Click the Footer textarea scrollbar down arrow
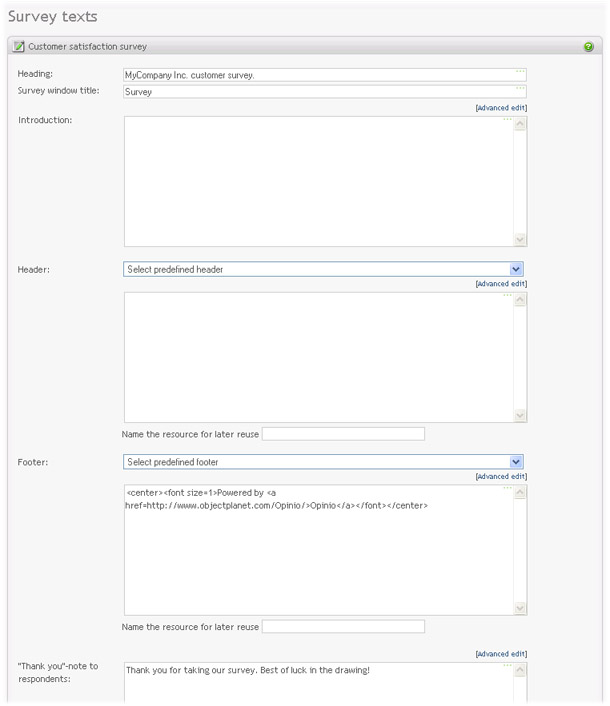 (520, 608)
